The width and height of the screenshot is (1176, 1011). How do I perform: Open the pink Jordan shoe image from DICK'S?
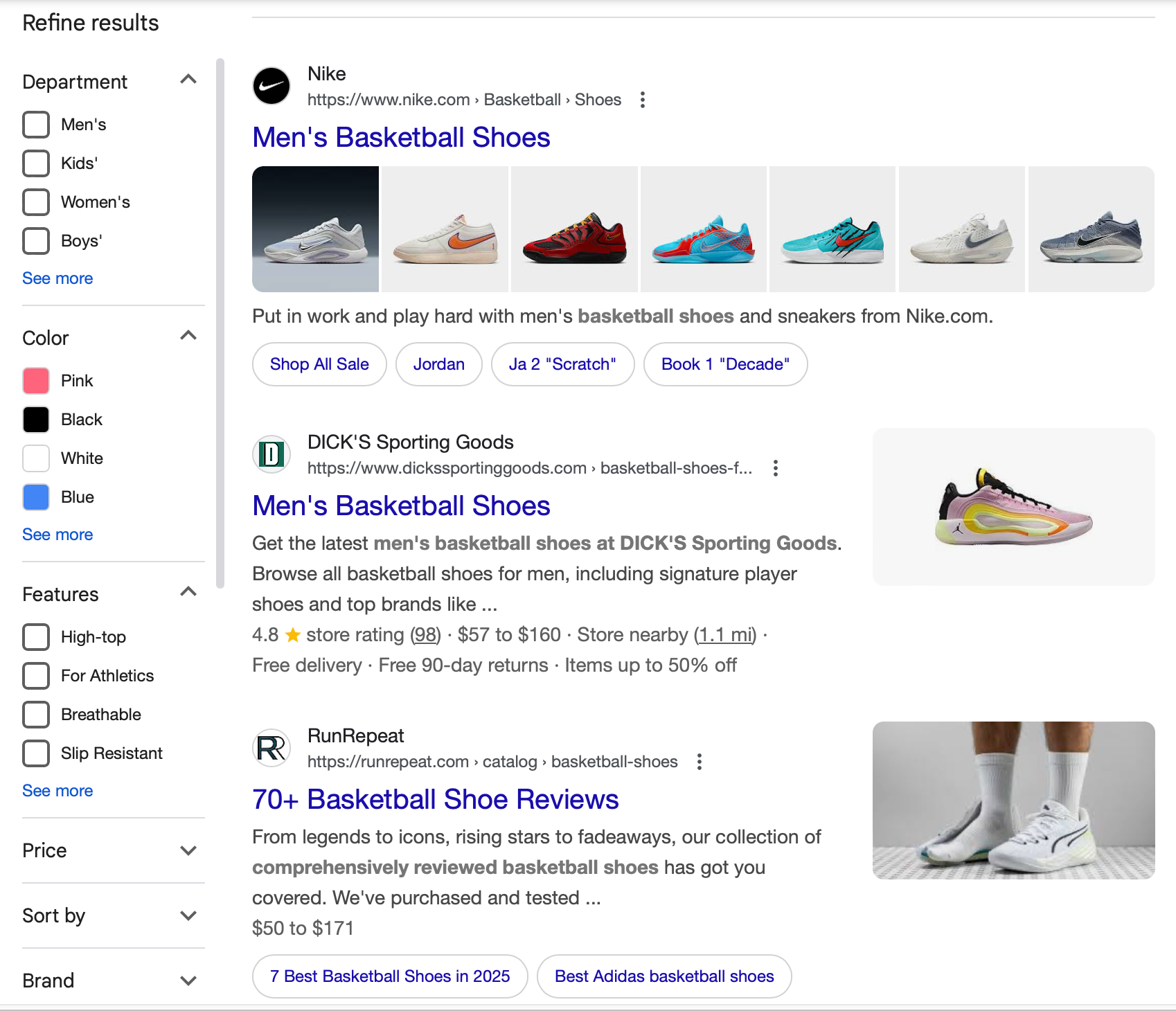(1014, 507)
